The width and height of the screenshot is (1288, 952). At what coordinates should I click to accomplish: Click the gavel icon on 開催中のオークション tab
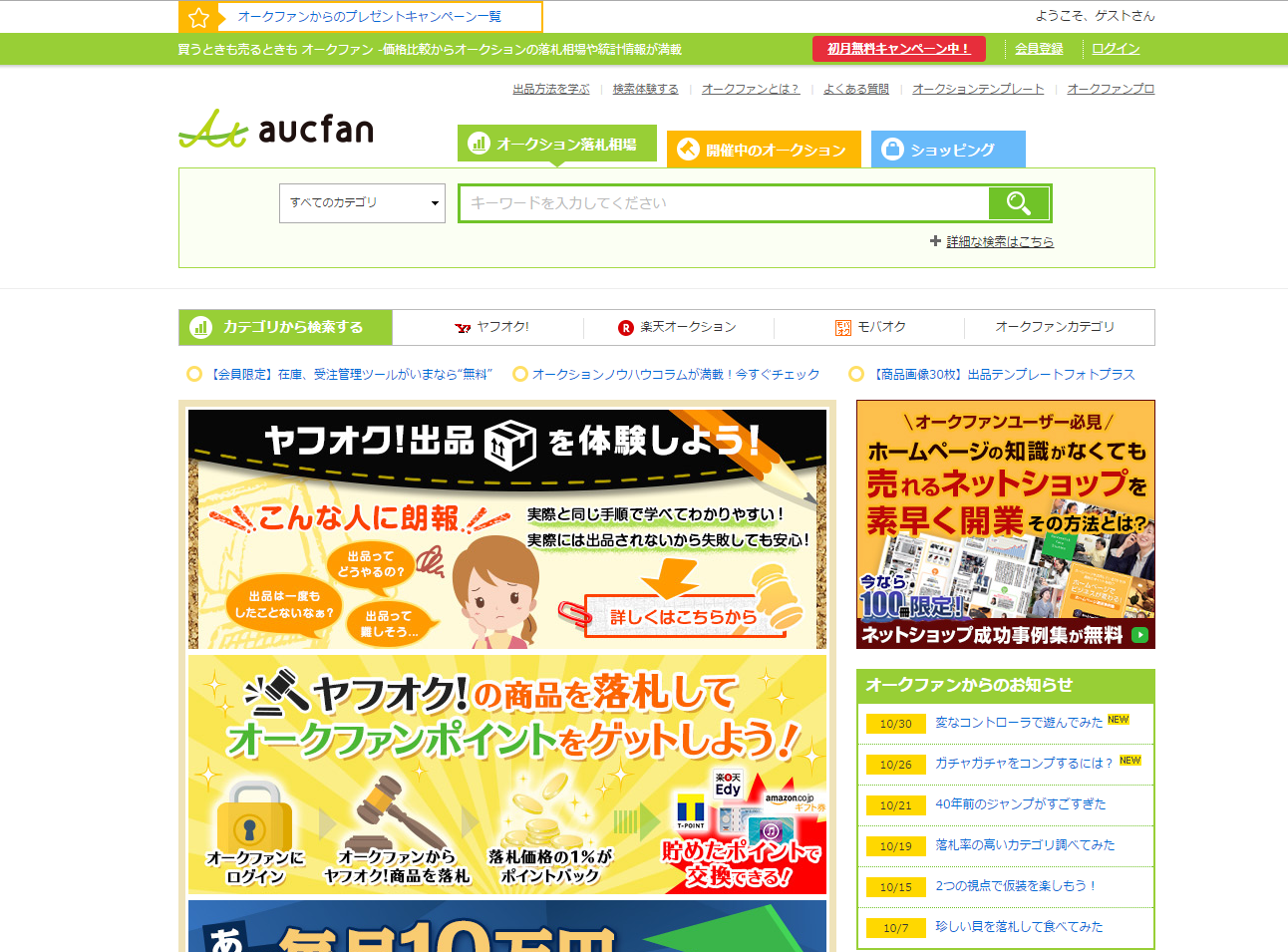click(688, 150)
